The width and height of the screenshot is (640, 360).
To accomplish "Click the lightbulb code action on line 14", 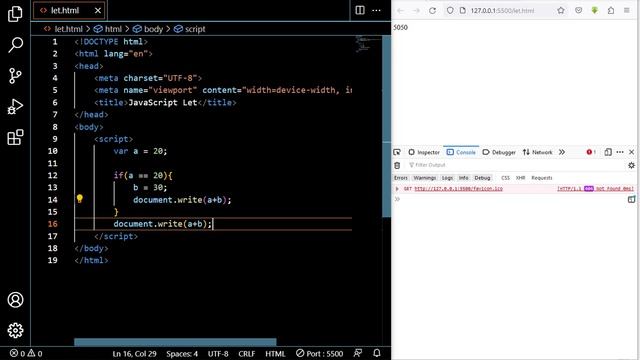I will coord(80,199).
